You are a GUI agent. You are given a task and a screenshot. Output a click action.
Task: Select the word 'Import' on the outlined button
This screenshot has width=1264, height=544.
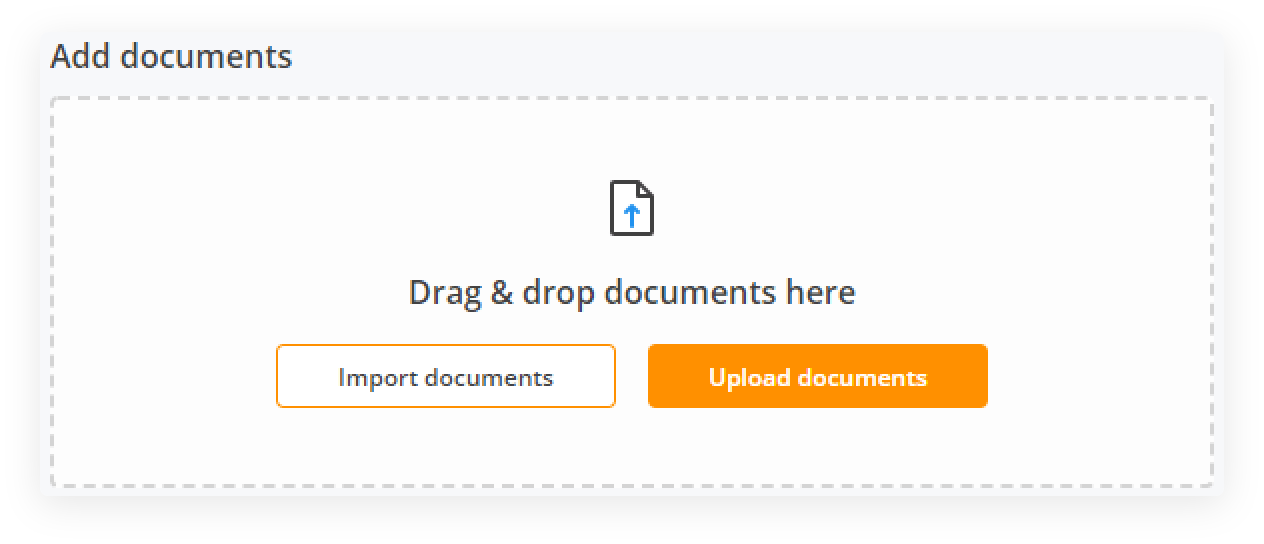378,378
